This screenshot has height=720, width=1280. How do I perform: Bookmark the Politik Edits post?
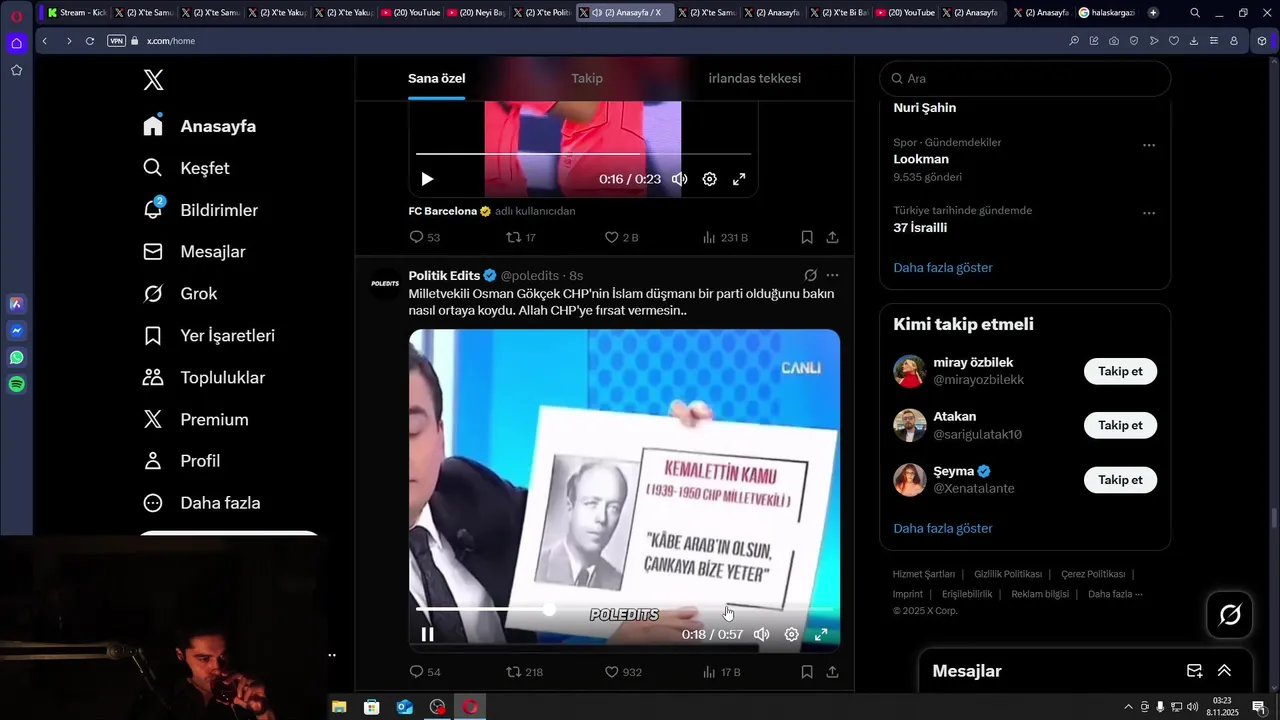tap(807, 672)
